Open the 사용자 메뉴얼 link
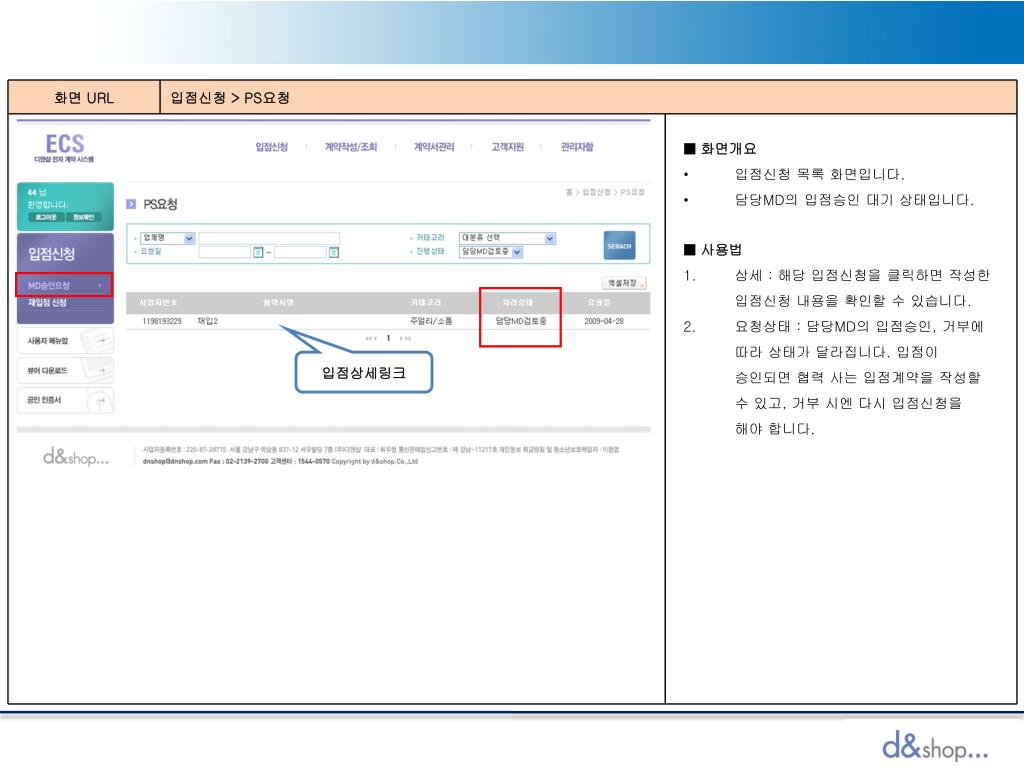 [x=65, y=341]
